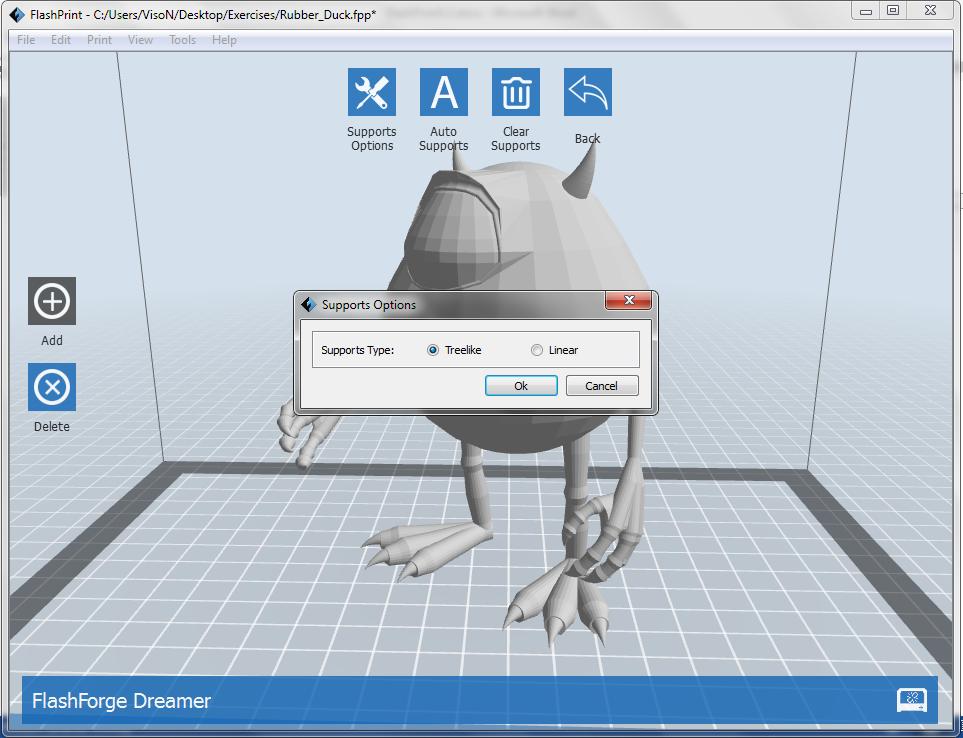Click the Supports Options dialog title
963x738 pixels.
368,305
